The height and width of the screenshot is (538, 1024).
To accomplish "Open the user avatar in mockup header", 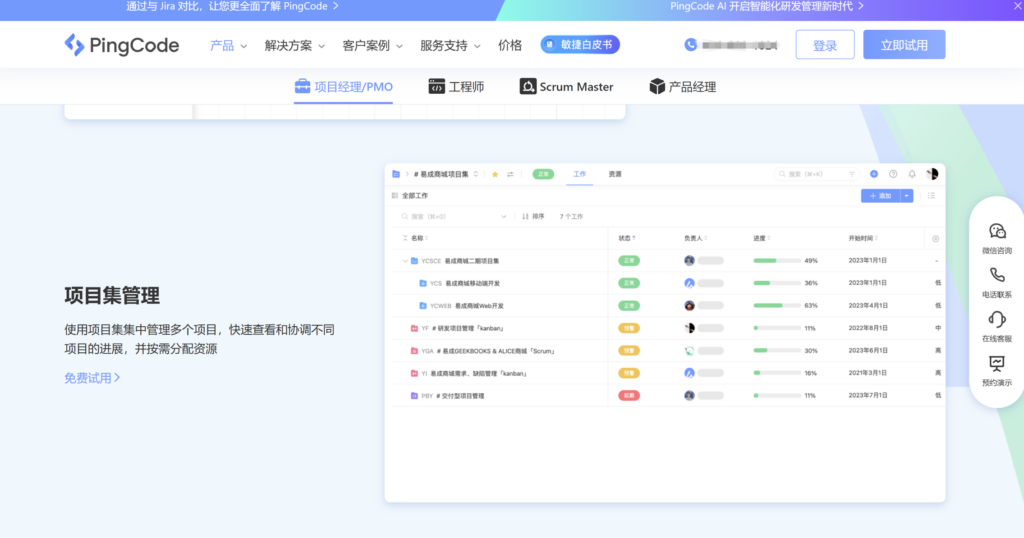I will tap(932, 174).
